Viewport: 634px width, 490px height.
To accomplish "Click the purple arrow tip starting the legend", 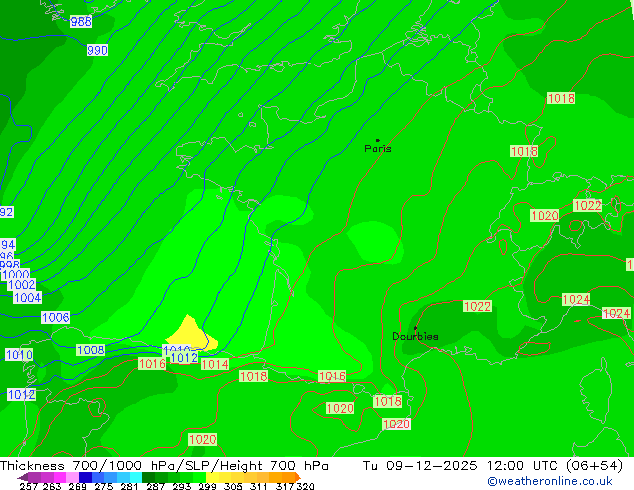I will click(23, 477).
